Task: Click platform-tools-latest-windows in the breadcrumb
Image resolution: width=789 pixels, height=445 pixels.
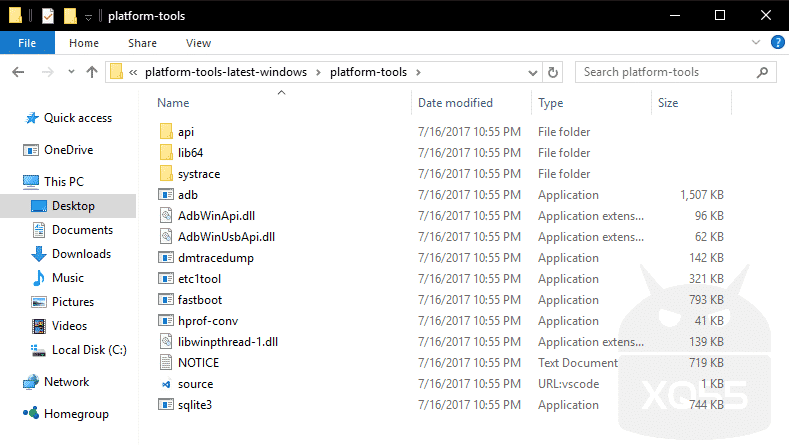Action: click(x=233, y=72)
